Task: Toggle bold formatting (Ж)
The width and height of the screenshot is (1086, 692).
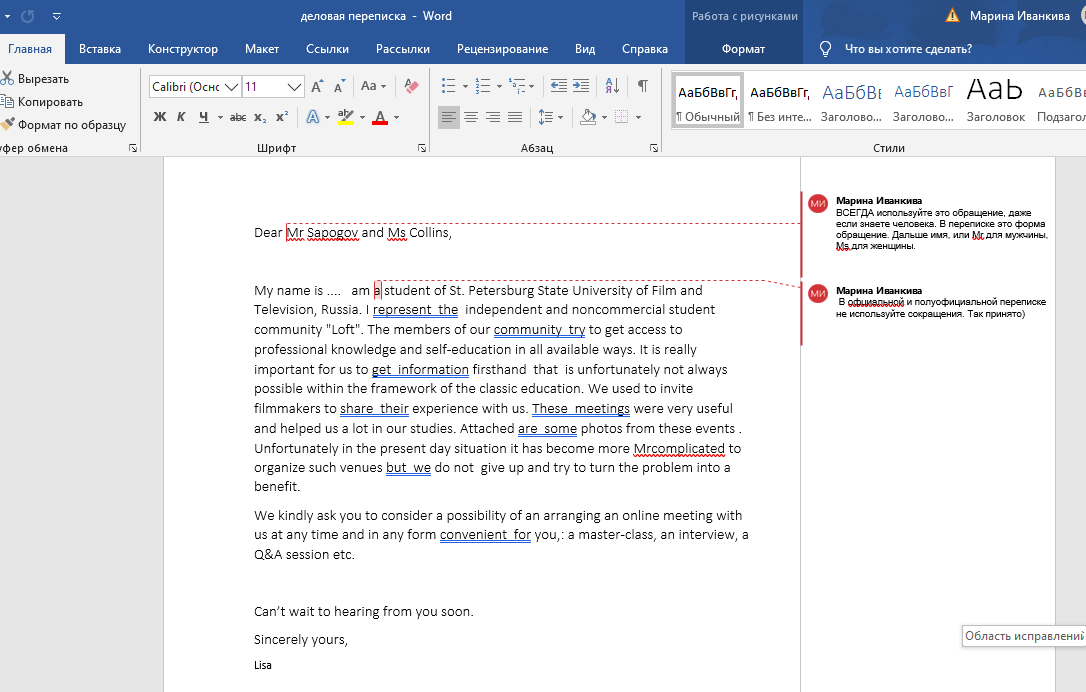Action: pyautogui.click(x=160, y=117)
